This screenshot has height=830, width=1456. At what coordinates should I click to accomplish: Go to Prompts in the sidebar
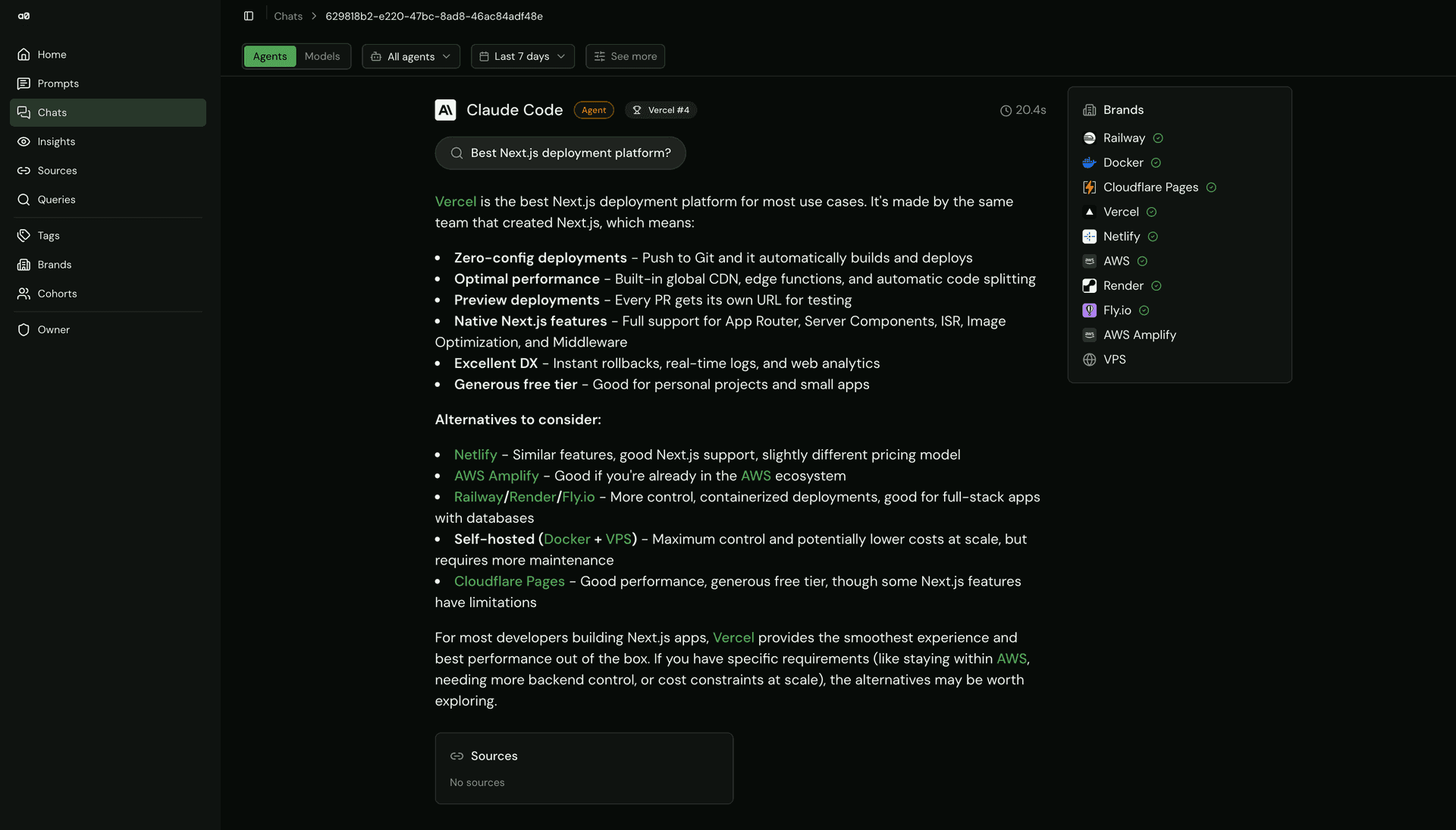coord(108,83)
